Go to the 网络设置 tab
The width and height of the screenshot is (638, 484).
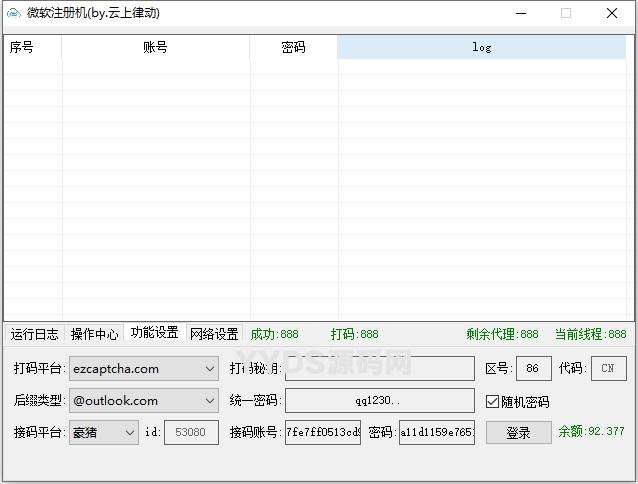coord(214,334)
